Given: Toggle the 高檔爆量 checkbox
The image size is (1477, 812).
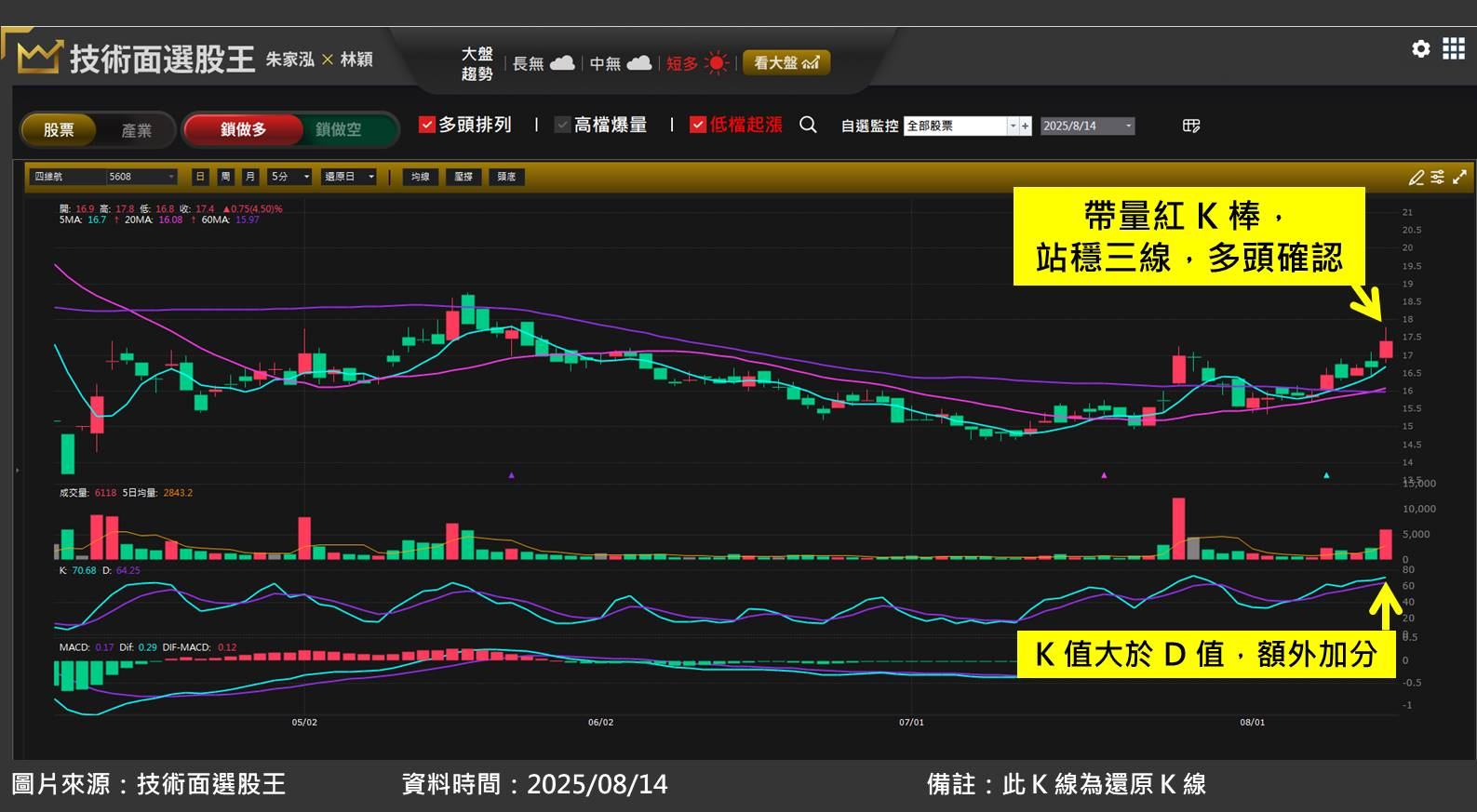Looking at the screenshot, I should [x=562, y=125].
